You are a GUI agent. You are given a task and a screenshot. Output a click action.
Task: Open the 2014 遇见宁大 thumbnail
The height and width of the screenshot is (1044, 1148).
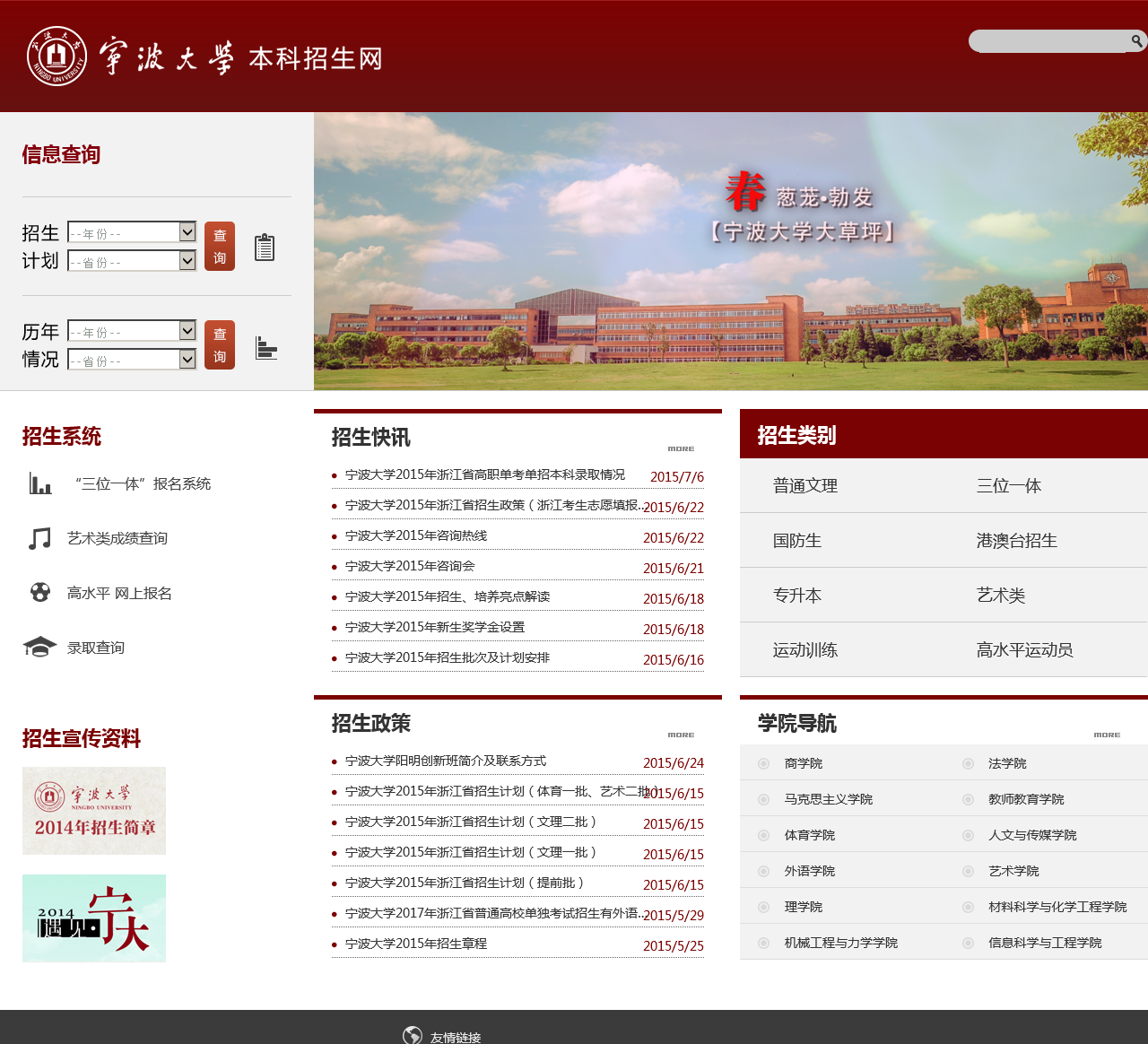[x=94, y=918]
